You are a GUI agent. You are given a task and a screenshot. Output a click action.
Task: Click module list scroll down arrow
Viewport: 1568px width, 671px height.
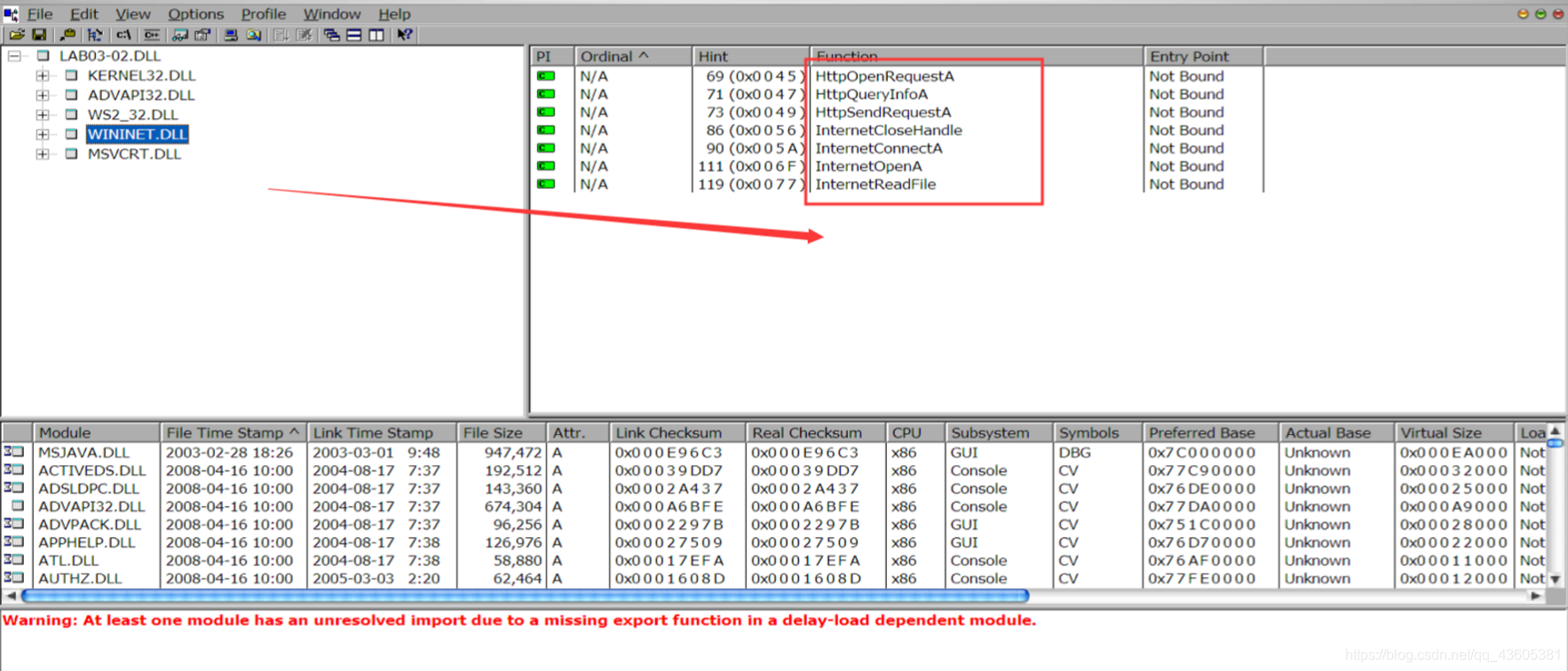1556,579
